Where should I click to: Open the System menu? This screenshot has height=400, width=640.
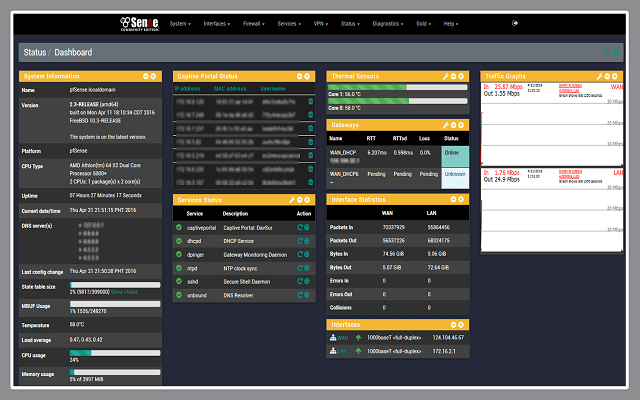click(x=180, y=23)
